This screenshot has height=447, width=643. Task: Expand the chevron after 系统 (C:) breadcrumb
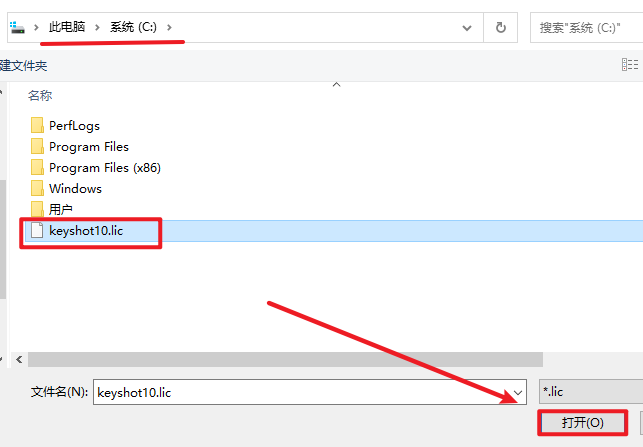[x=170, y=27]
